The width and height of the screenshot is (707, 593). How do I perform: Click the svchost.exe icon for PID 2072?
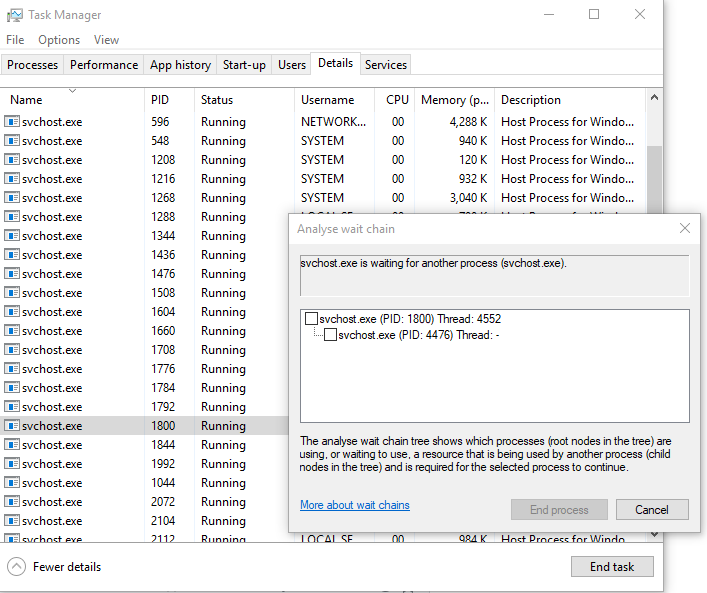coord(12,501)
